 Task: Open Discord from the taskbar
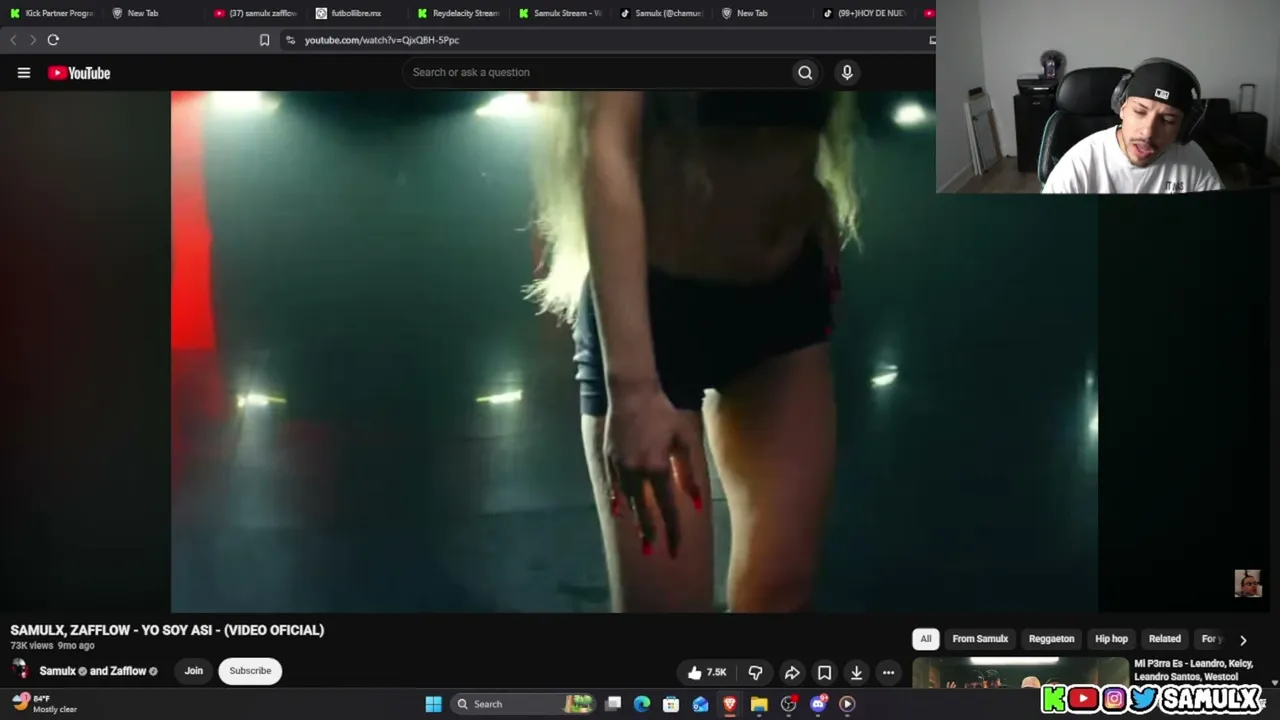[x=818, y=704]
